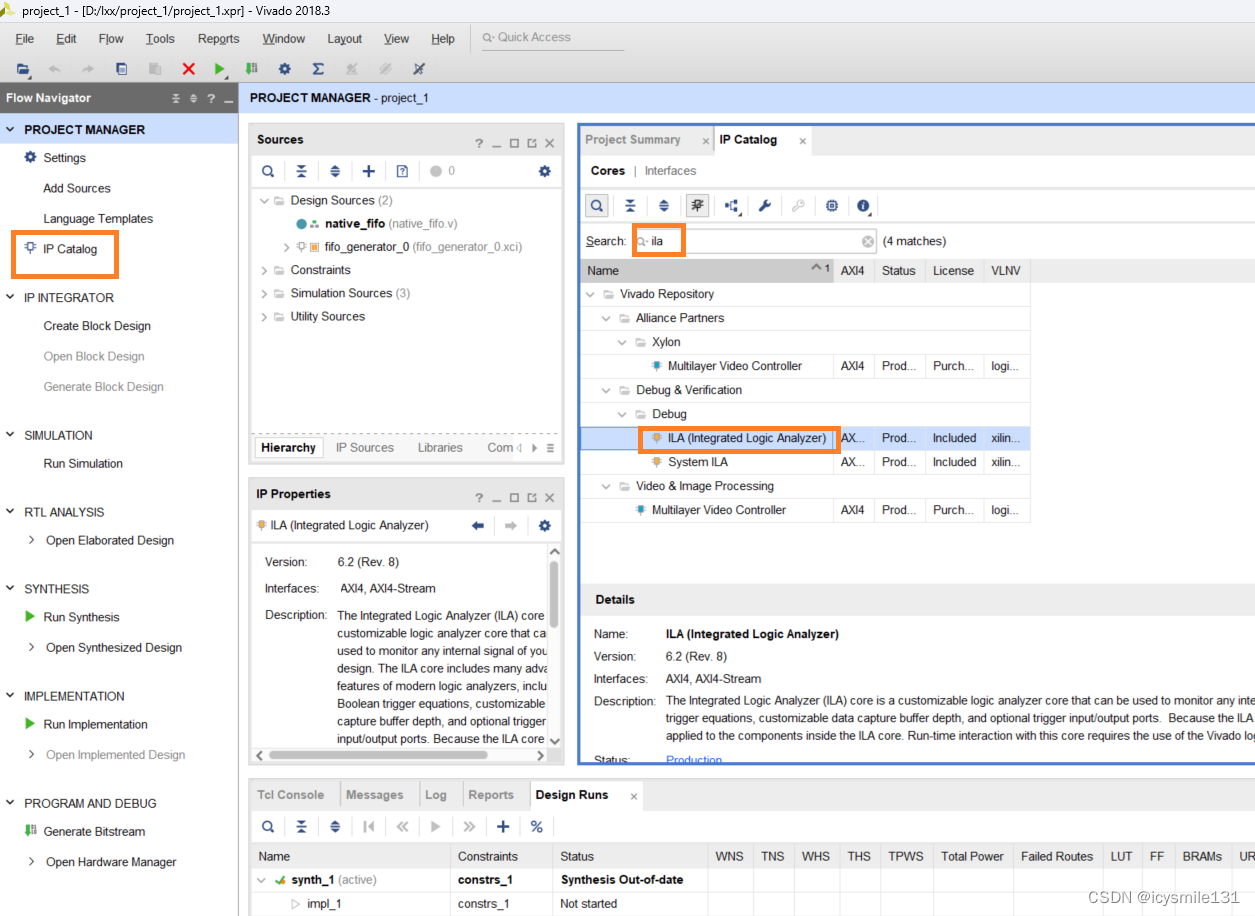The height and width of the screenshot is (916, 1255).
Task: Expand all in Sources panel toolbar
Action: (x=335, y=171)
